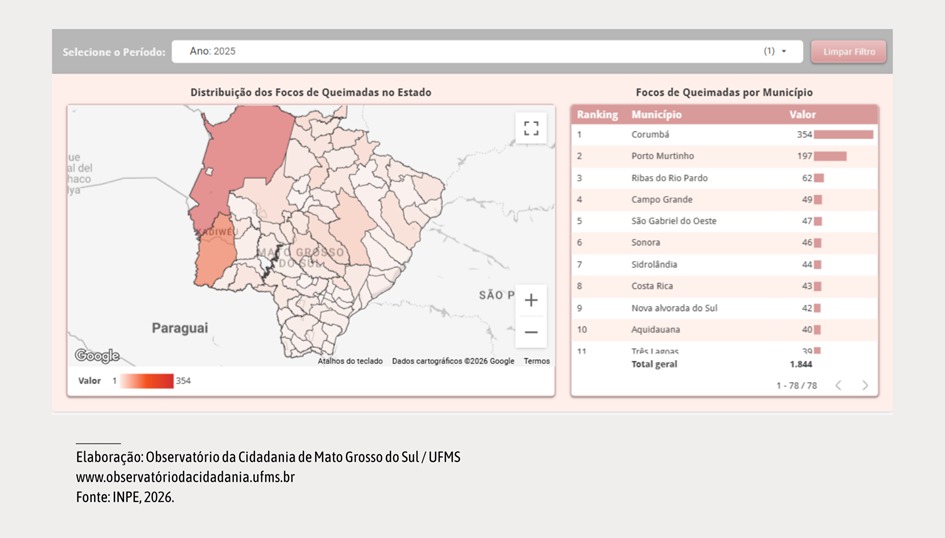The height and width of the screenshot is (538, 945).
Task: Sort table by Município column header
Action: click(x=656, y=114)
